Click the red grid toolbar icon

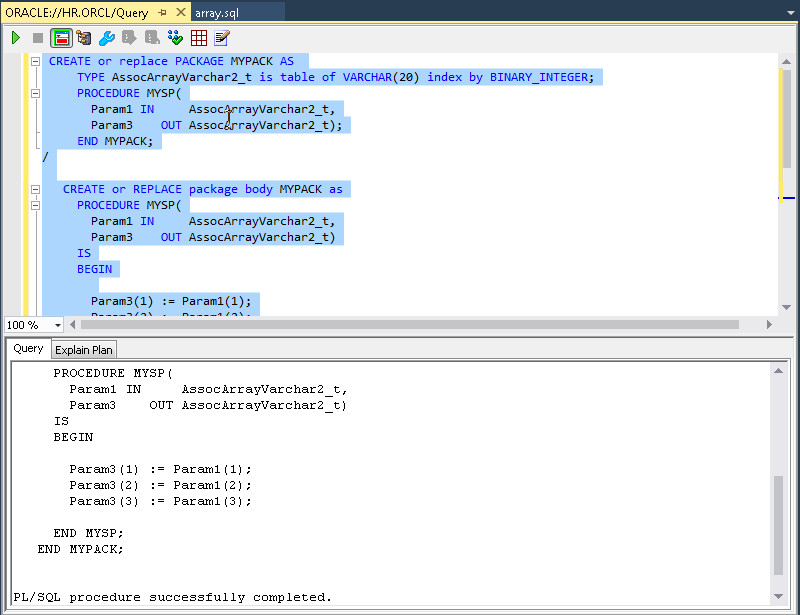(199, 38)
